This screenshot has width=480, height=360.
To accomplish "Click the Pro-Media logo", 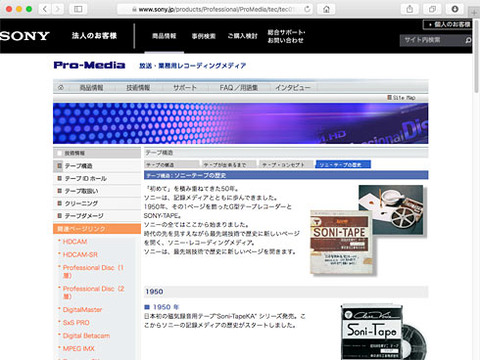I will tap(89, 65).
